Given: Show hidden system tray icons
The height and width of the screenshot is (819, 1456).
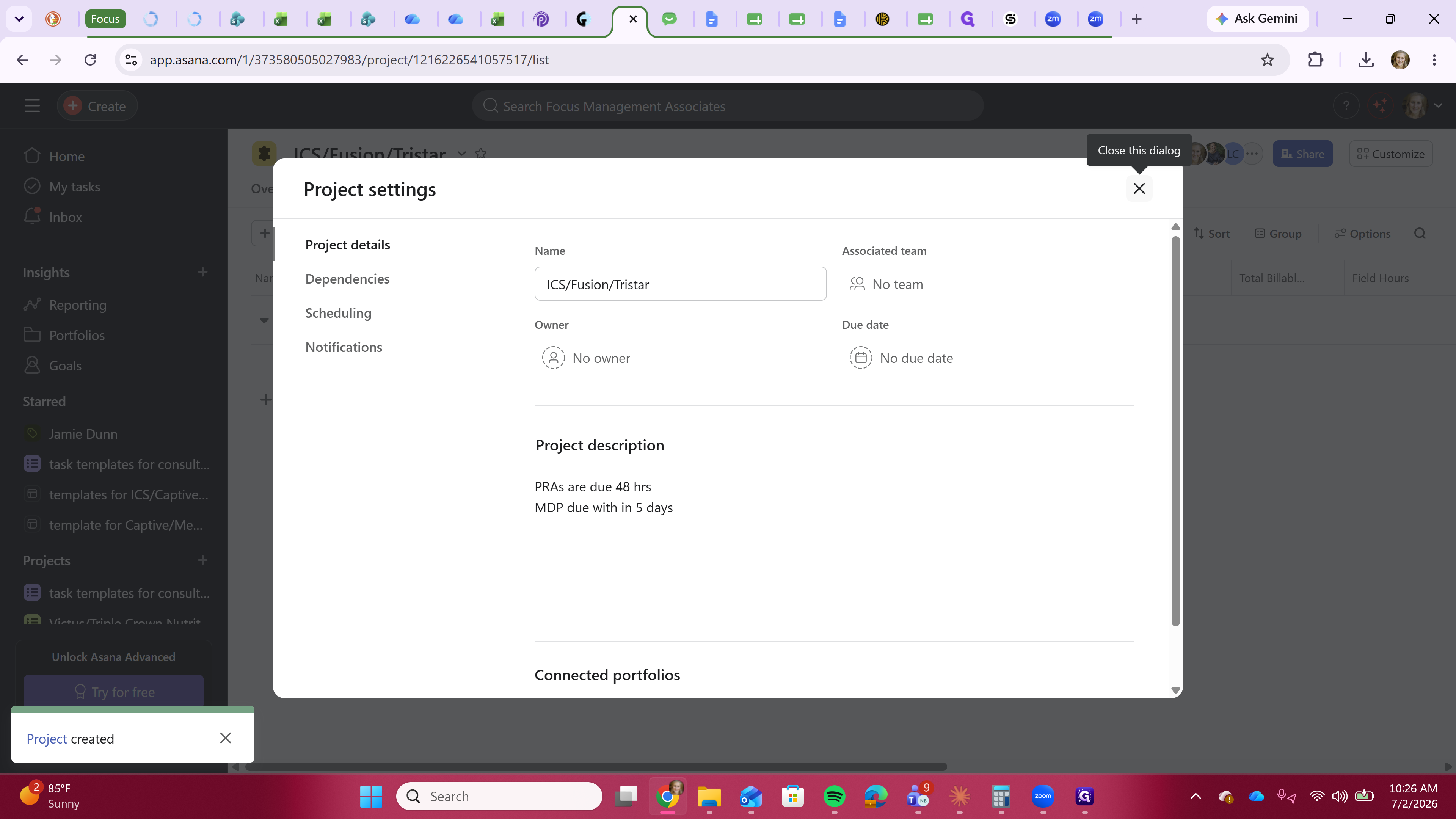Looking at the screenshot, I should point(1196,796).
